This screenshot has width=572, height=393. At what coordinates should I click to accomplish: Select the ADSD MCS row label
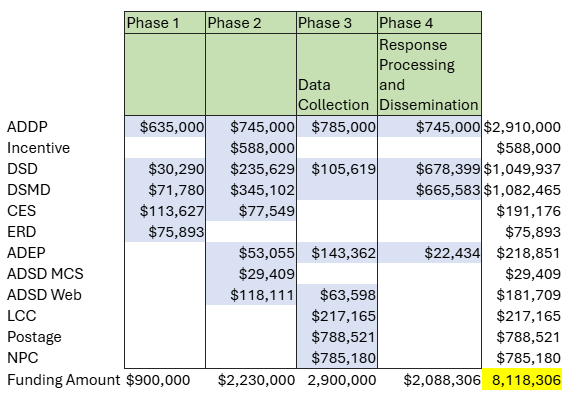pyautogui.click(x=45, y=274)
